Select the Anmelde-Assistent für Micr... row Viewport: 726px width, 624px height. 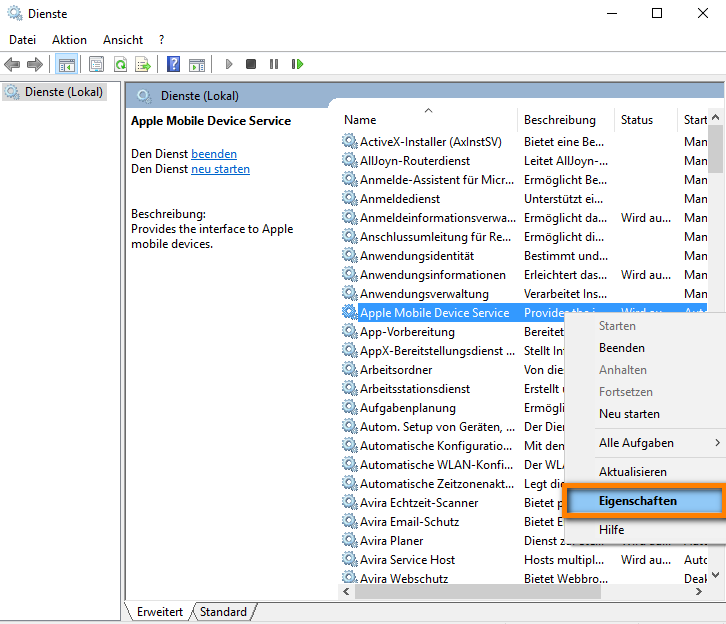click(525, 180)
